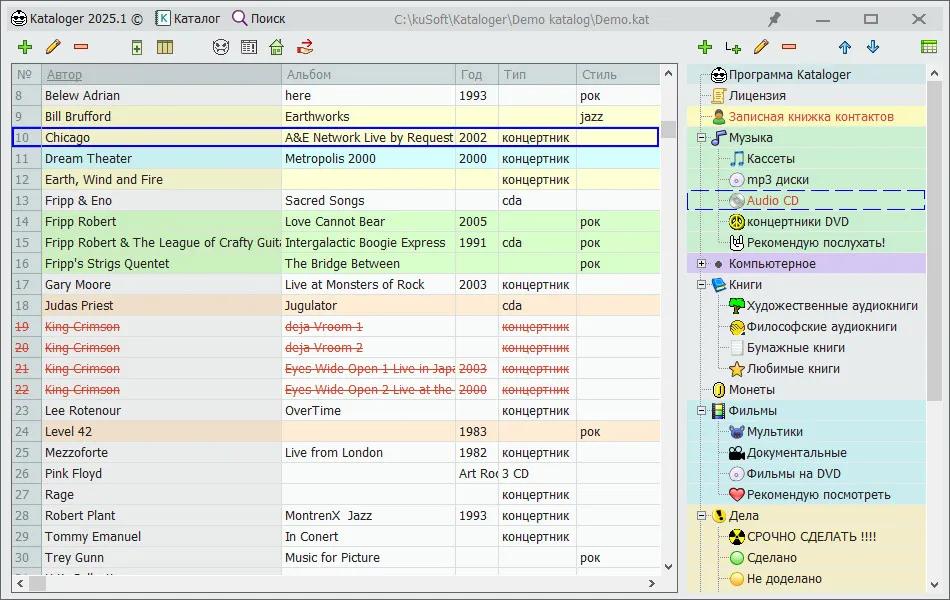Collapse the Музыка tree node
Screen dimensions: 950x600
click(x=701, y=138)
